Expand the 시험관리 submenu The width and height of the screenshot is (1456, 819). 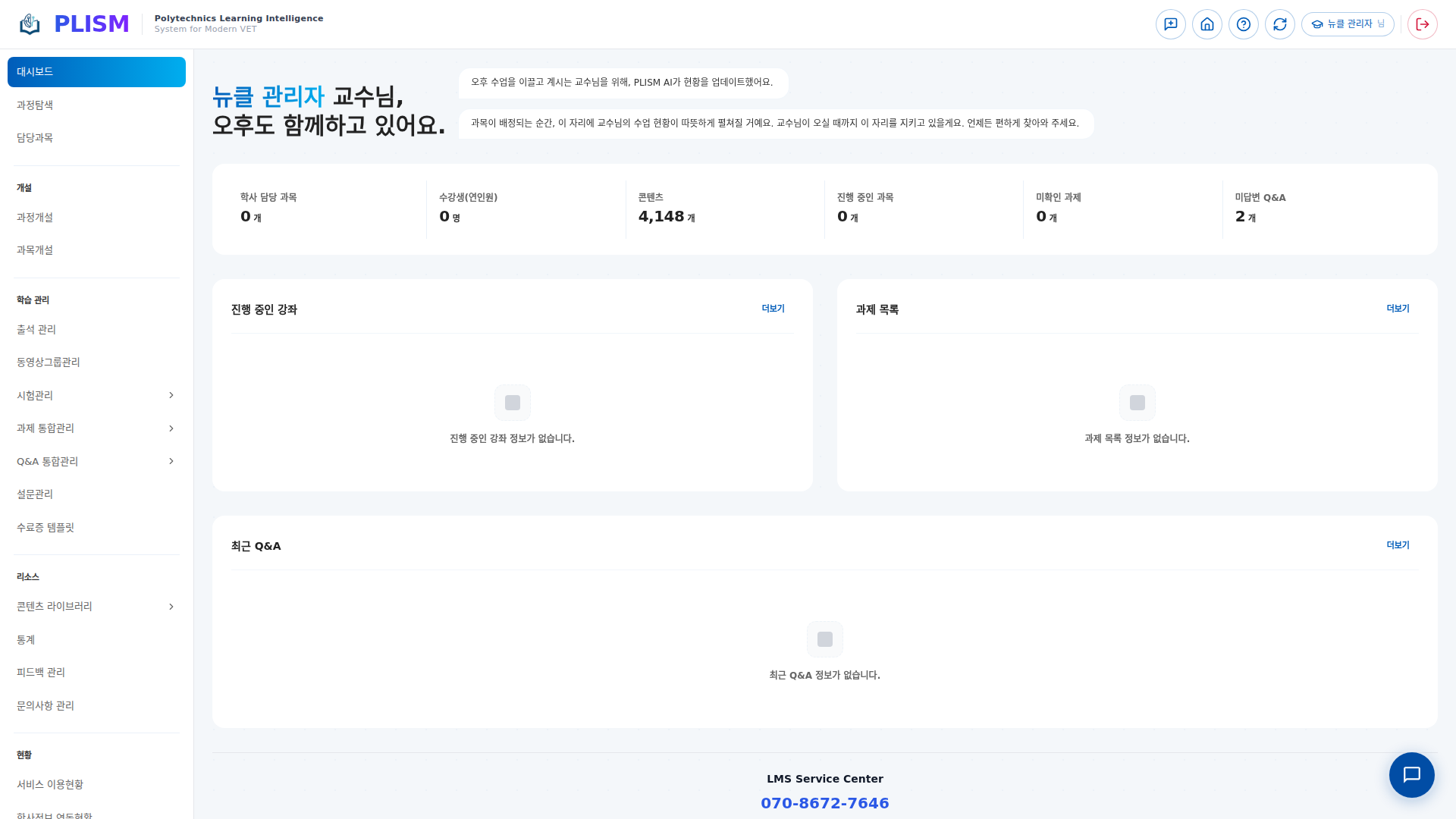(x=96, y=395)
